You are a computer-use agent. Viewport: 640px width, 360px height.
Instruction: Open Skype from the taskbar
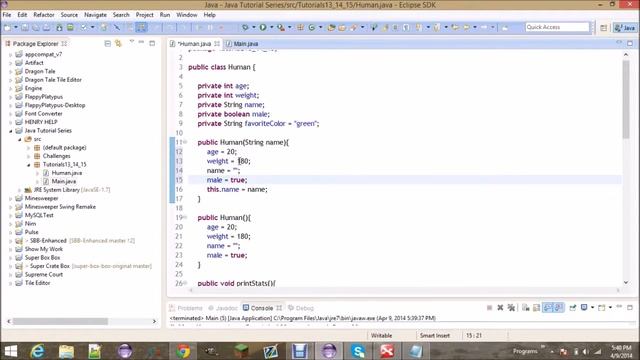tap(358, 351)
